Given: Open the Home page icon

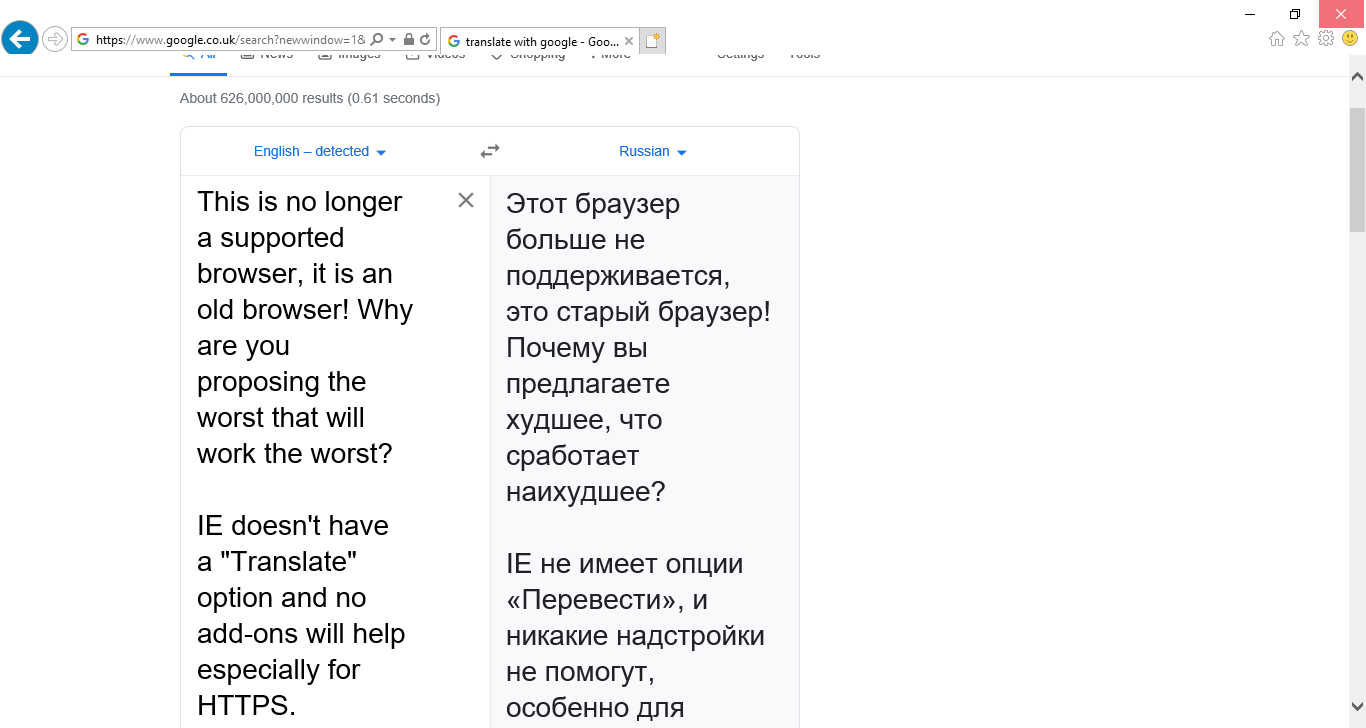Looking at the screenshot, I should (1277, 39).
